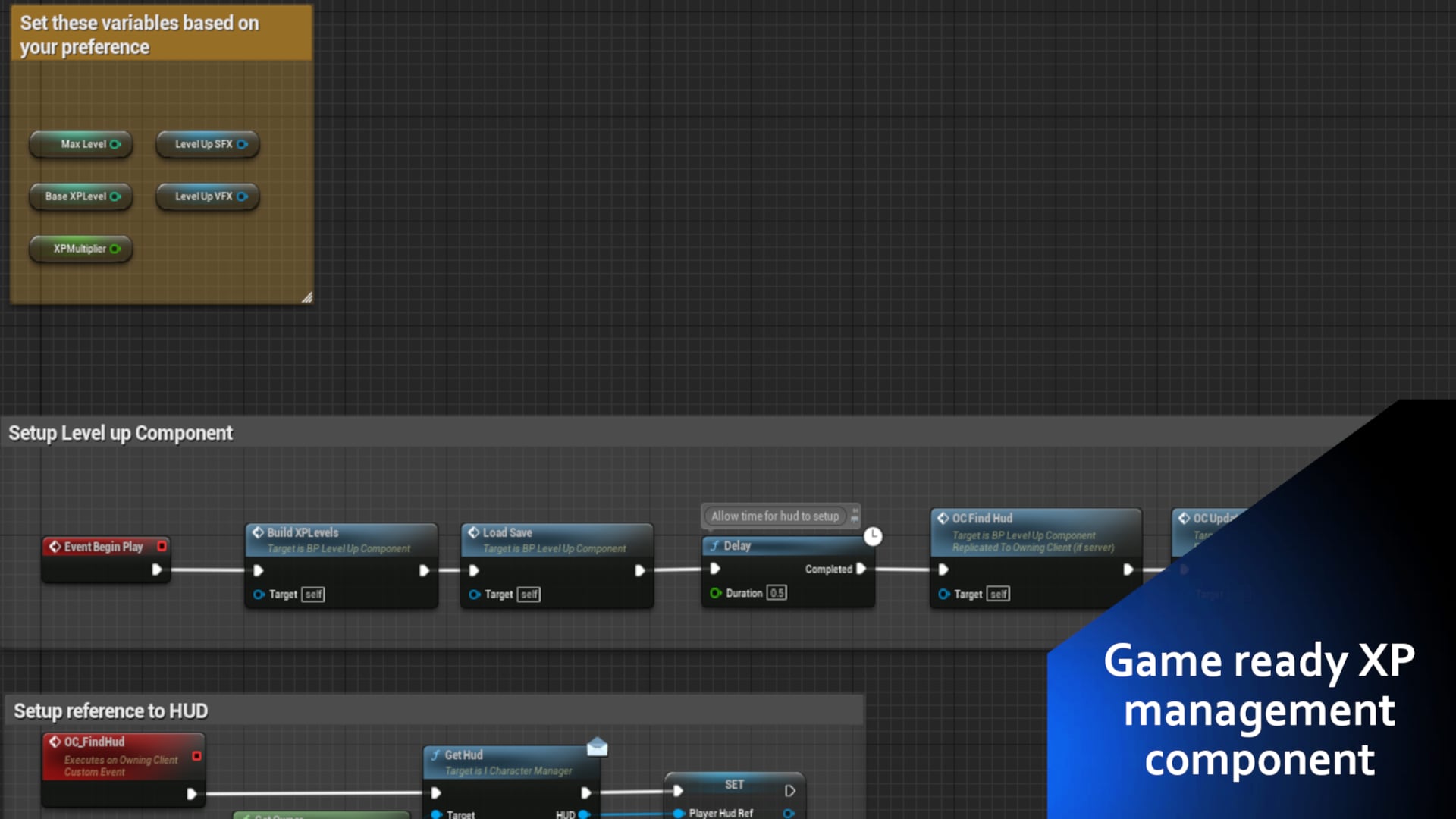Click the exec output pin of Event Begin Play
The height and width of the screenshot is (819, 1456).
click(x=157, y=570)
